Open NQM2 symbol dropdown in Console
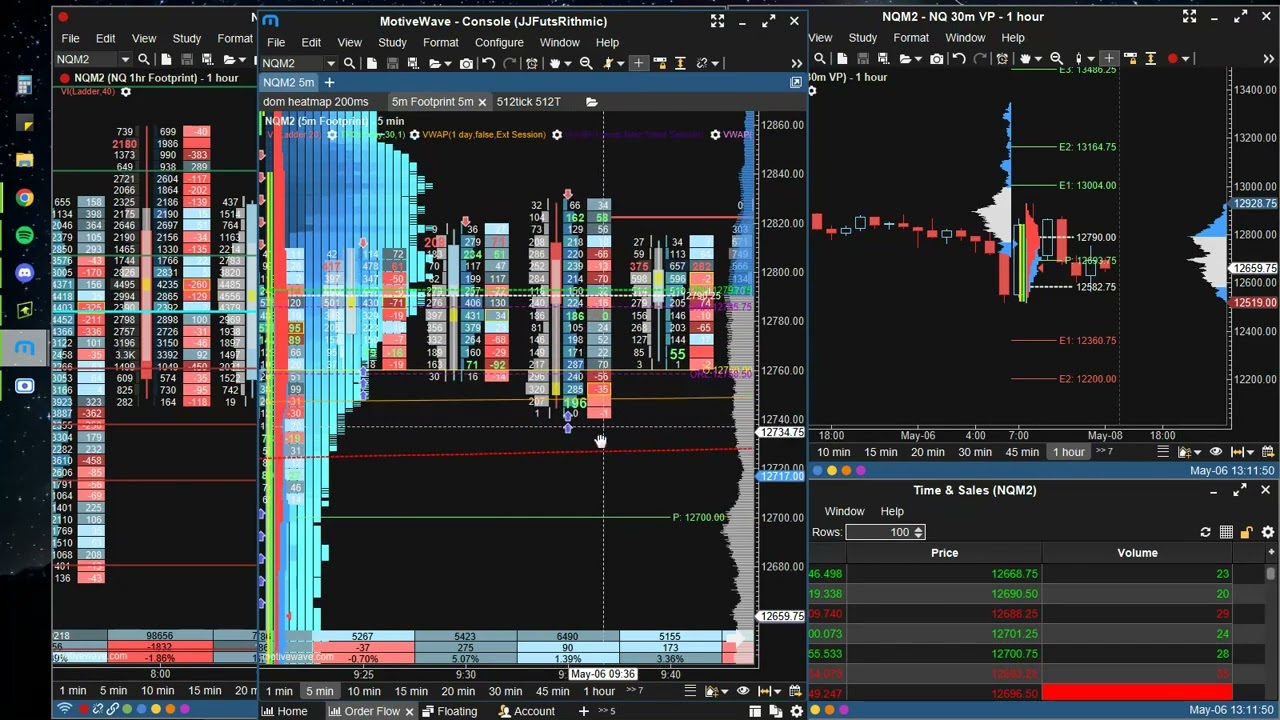1280x720 pixels. (x=331, y=63)
